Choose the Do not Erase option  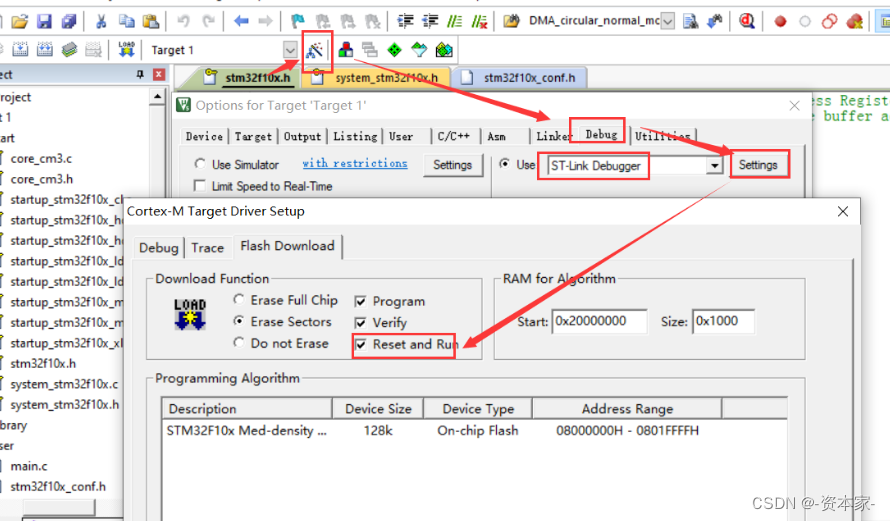click(x=239, y=342)
